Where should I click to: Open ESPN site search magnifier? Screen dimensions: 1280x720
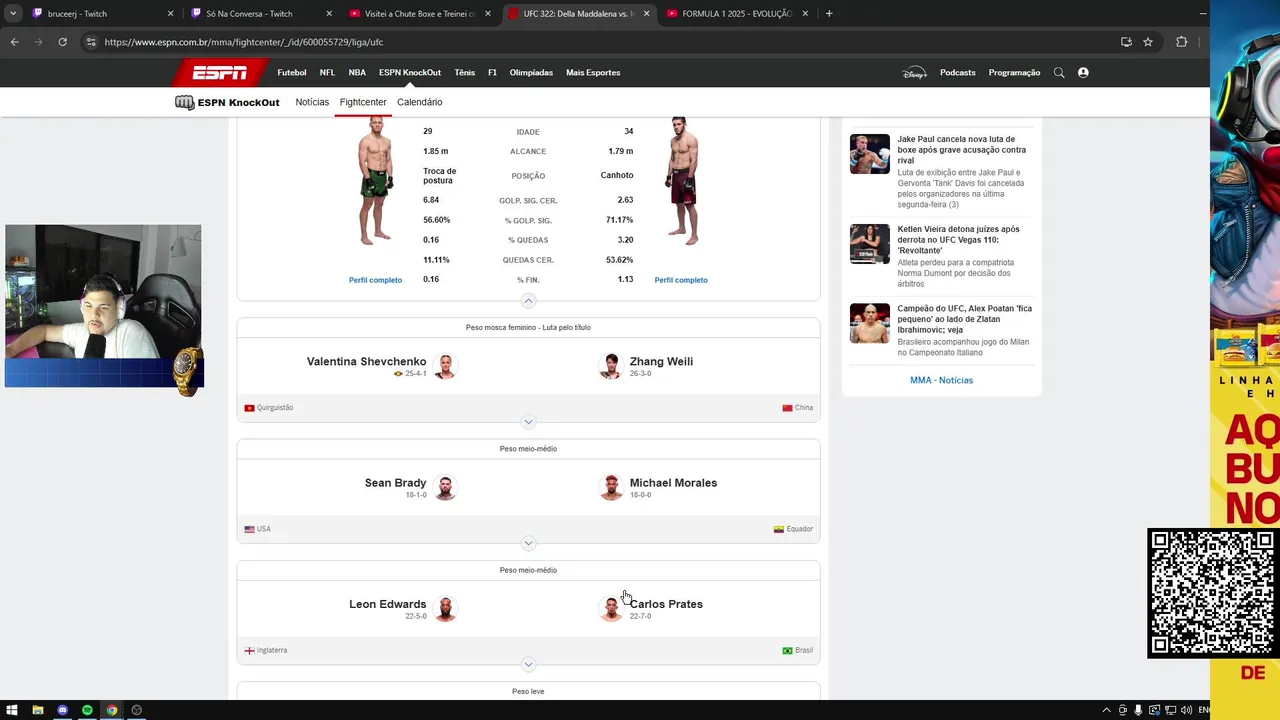click(1059, 73)
